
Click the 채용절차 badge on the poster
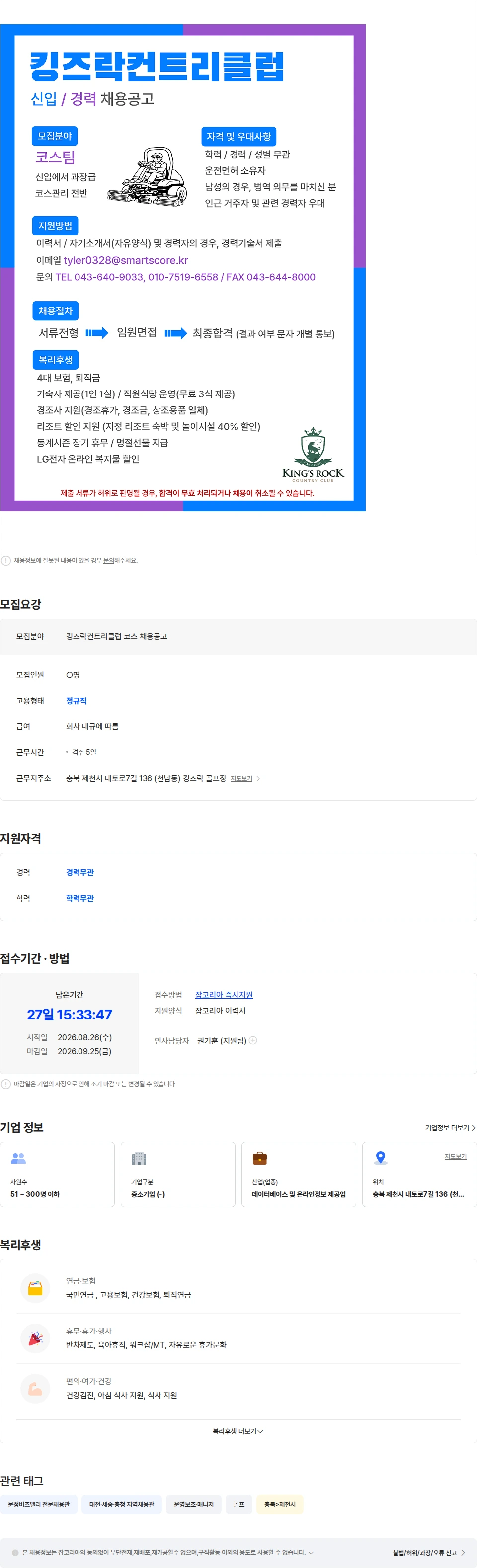tap(55, 311)
